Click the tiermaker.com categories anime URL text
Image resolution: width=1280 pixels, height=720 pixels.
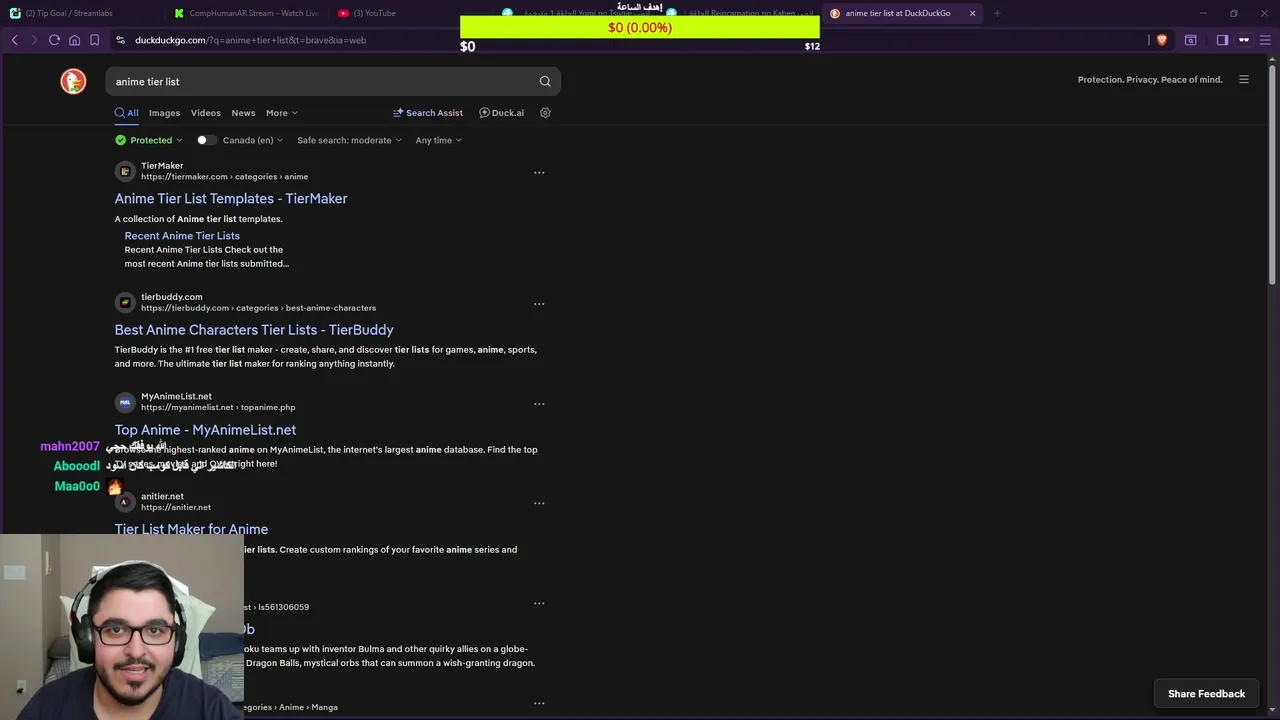224,177
